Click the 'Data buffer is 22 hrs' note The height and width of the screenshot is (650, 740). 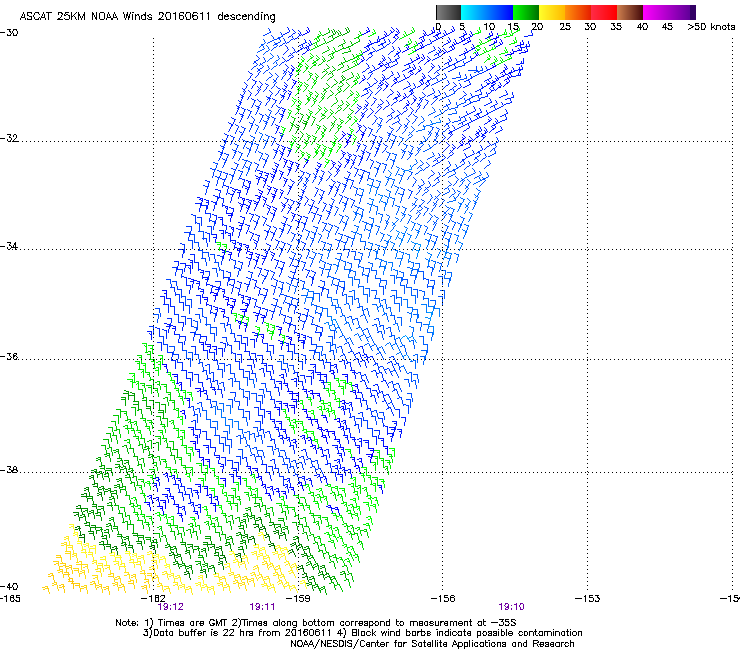tap(239, 633)
